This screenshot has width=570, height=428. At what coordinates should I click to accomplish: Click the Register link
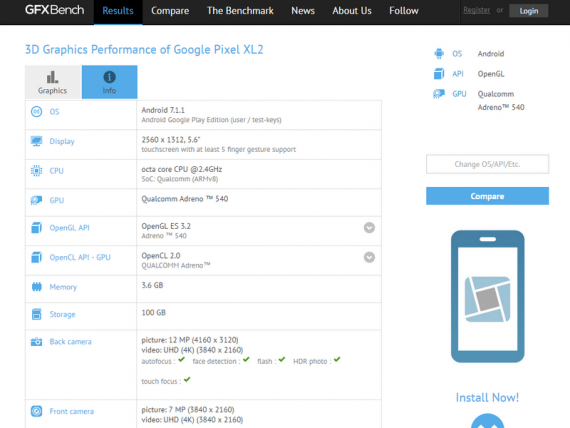pyautogui.click(x=476, y=10)
